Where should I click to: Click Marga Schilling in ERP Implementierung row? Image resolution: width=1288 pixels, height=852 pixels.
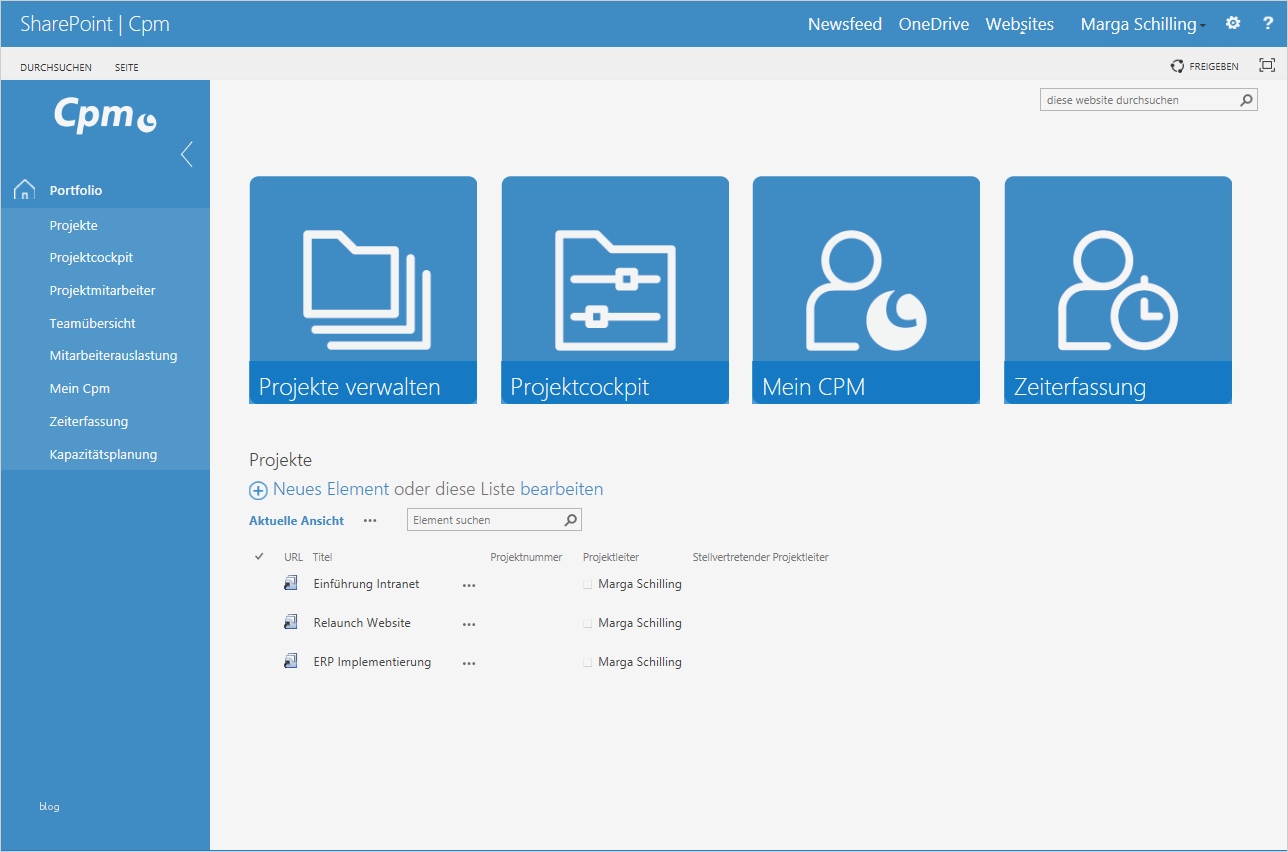point(640,662)
